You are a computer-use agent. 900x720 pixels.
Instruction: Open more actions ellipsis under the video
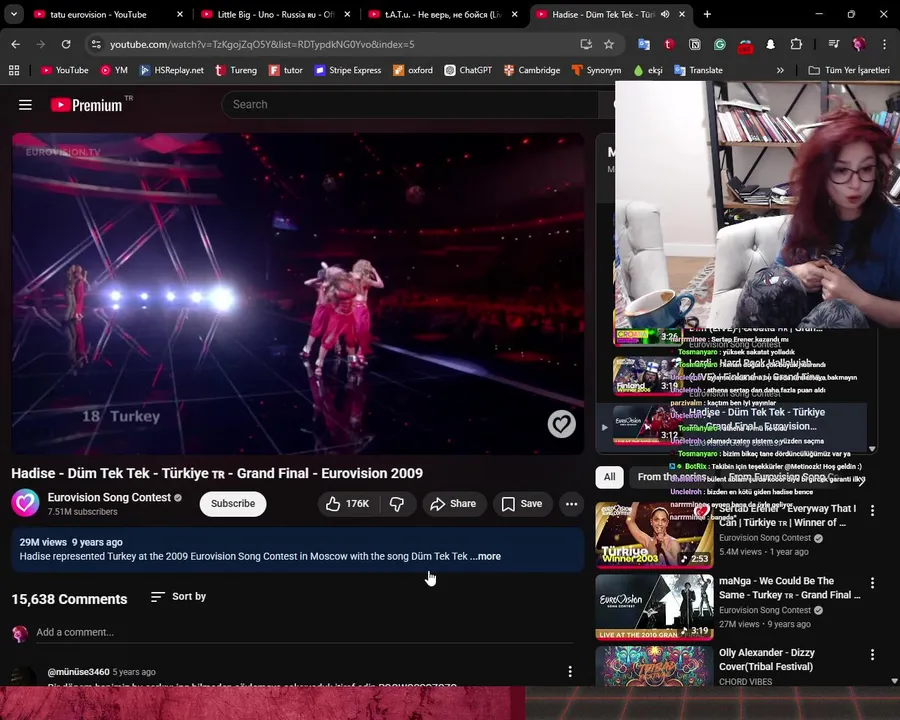[571, 504]
